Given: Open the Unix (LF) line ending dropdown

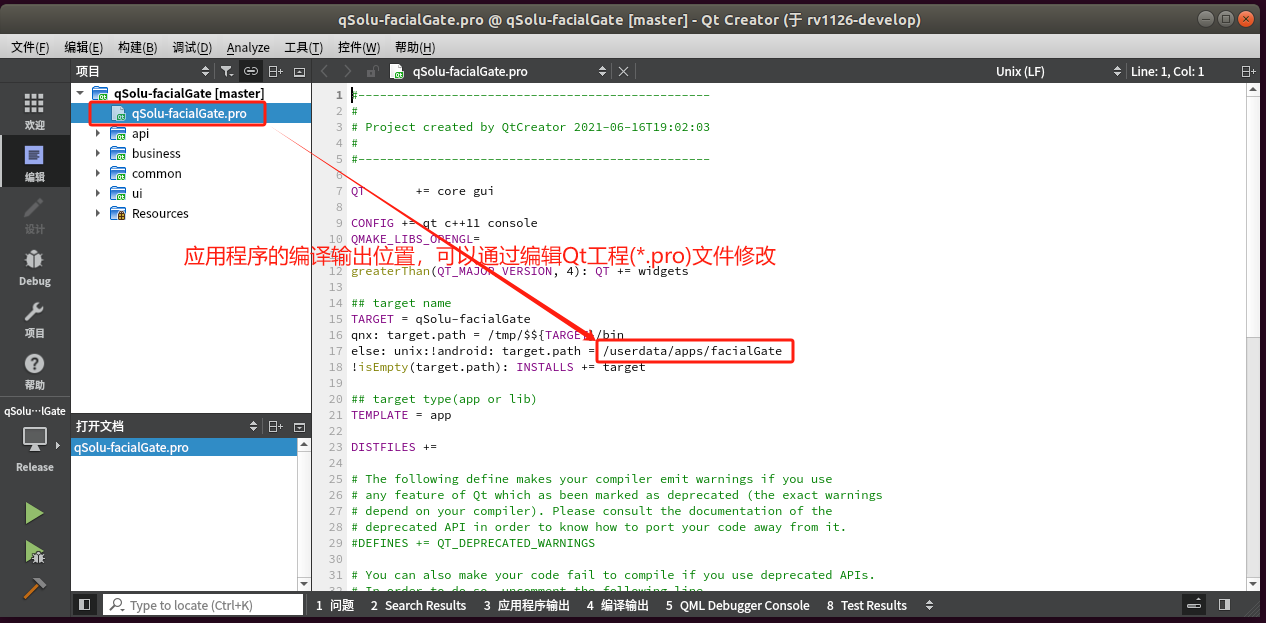Looking at the screenshot, I should [x=1059, y=71].
